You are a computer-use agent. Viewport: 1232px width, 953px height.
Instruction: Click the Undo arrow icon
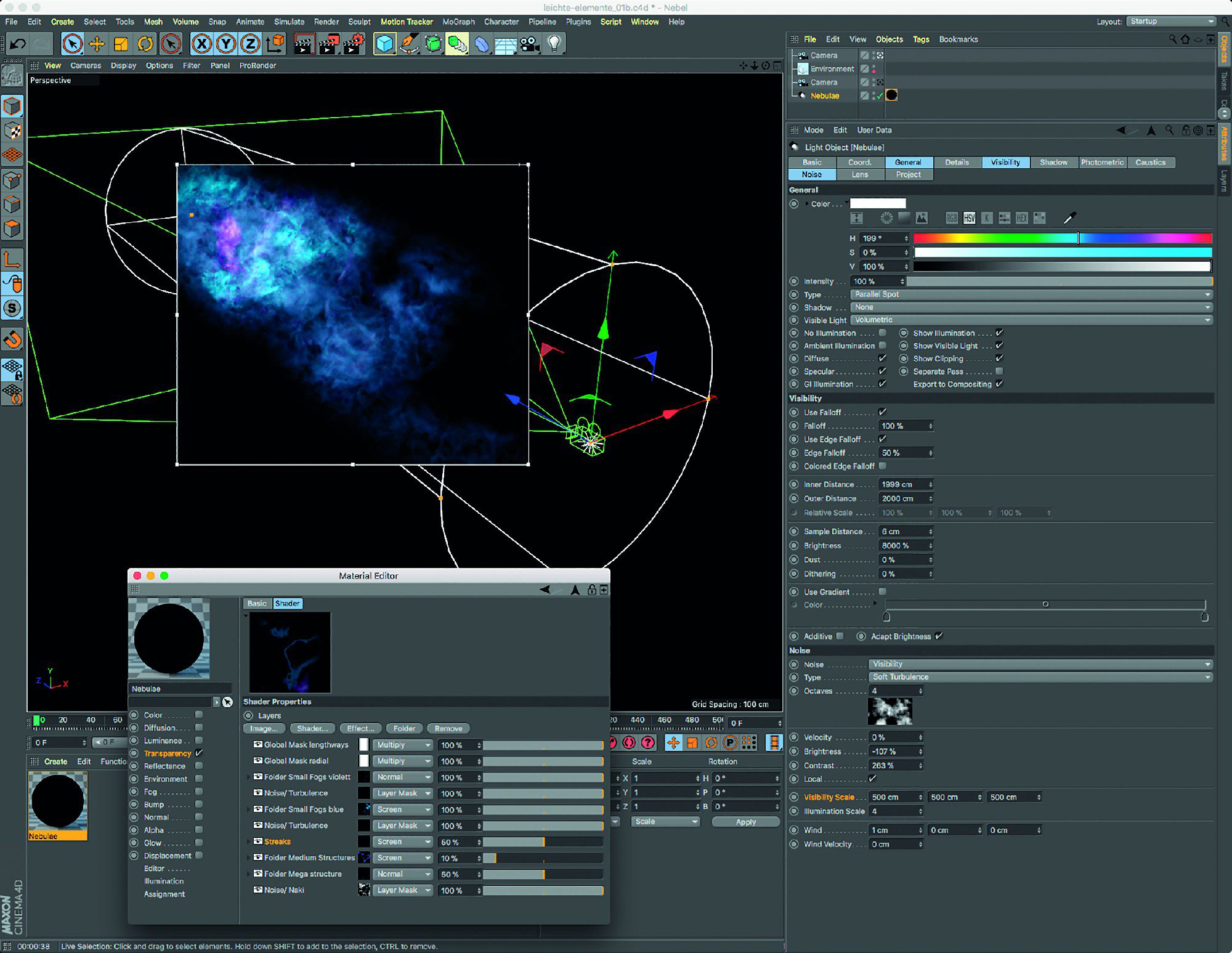coord(18,44)
